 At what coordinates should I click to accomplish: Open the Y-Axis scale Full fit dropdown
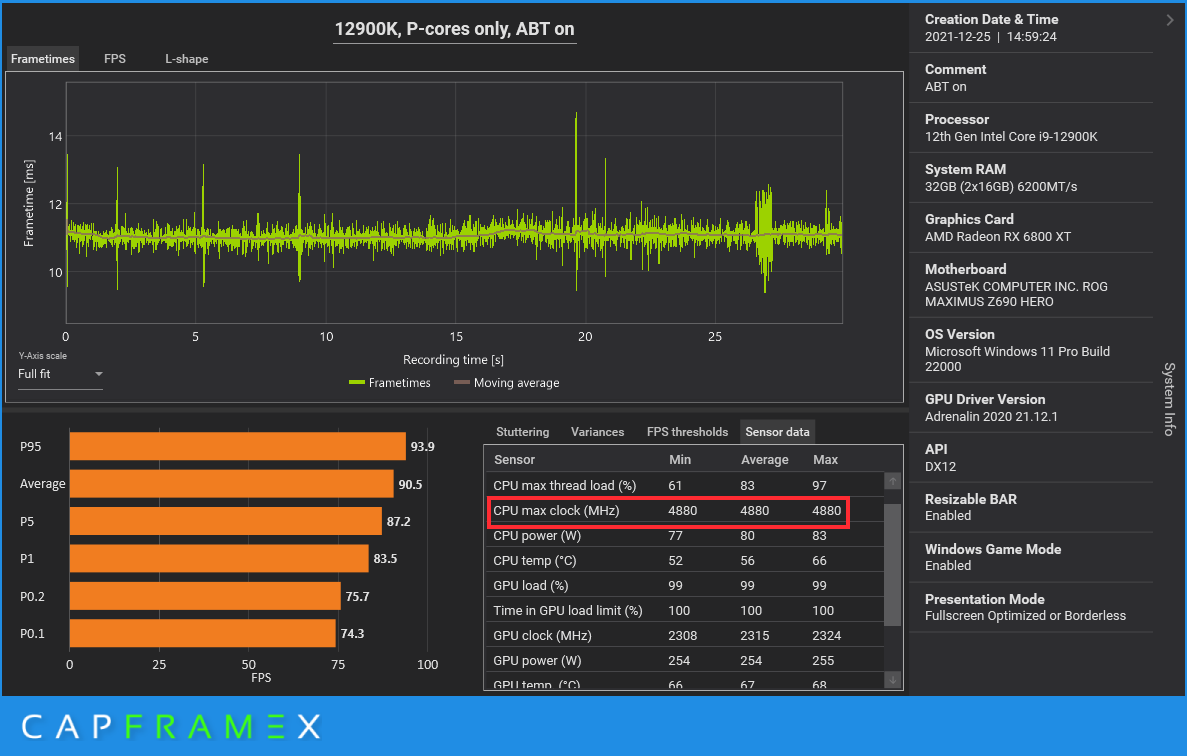[x=60, y=374]
